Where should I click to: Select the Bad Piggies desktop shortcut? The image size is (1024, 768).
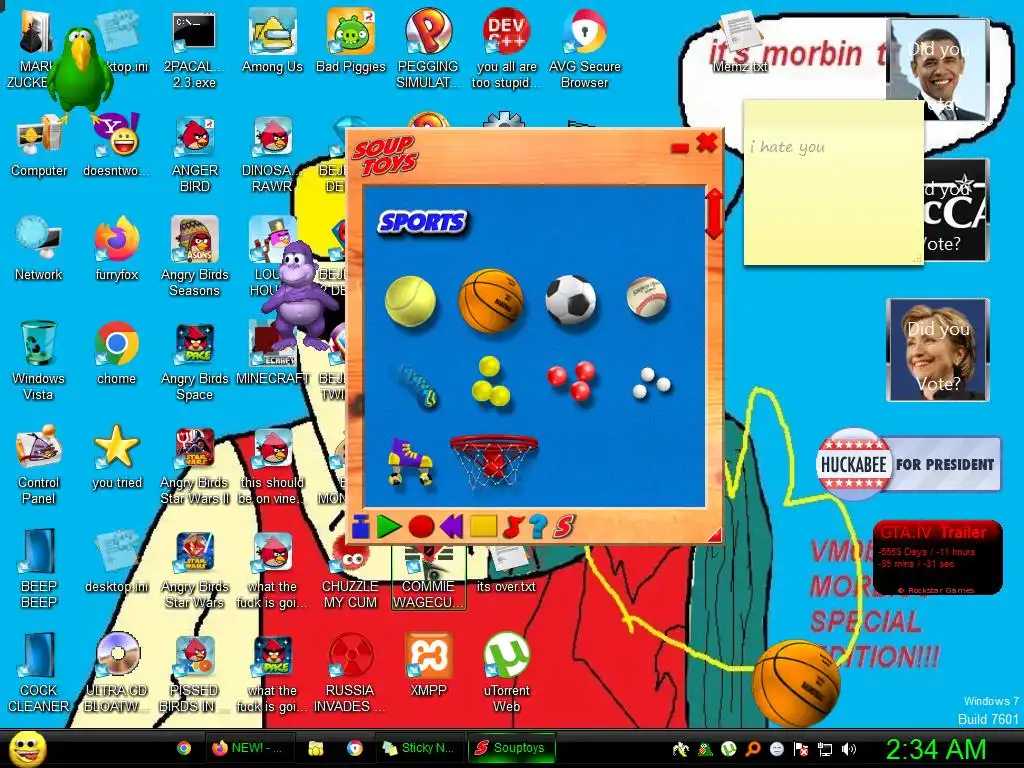351,42
